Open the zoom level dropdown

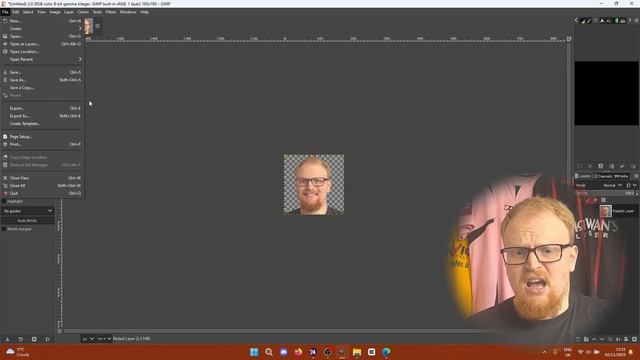(x=104, y=339)
